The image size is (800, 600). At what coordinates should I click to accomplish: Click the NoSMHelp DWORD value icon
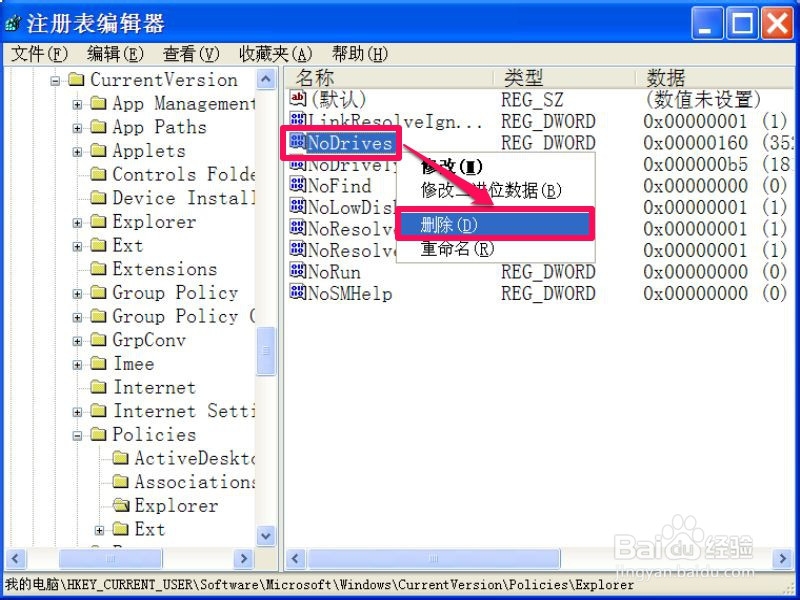[297, 292]
